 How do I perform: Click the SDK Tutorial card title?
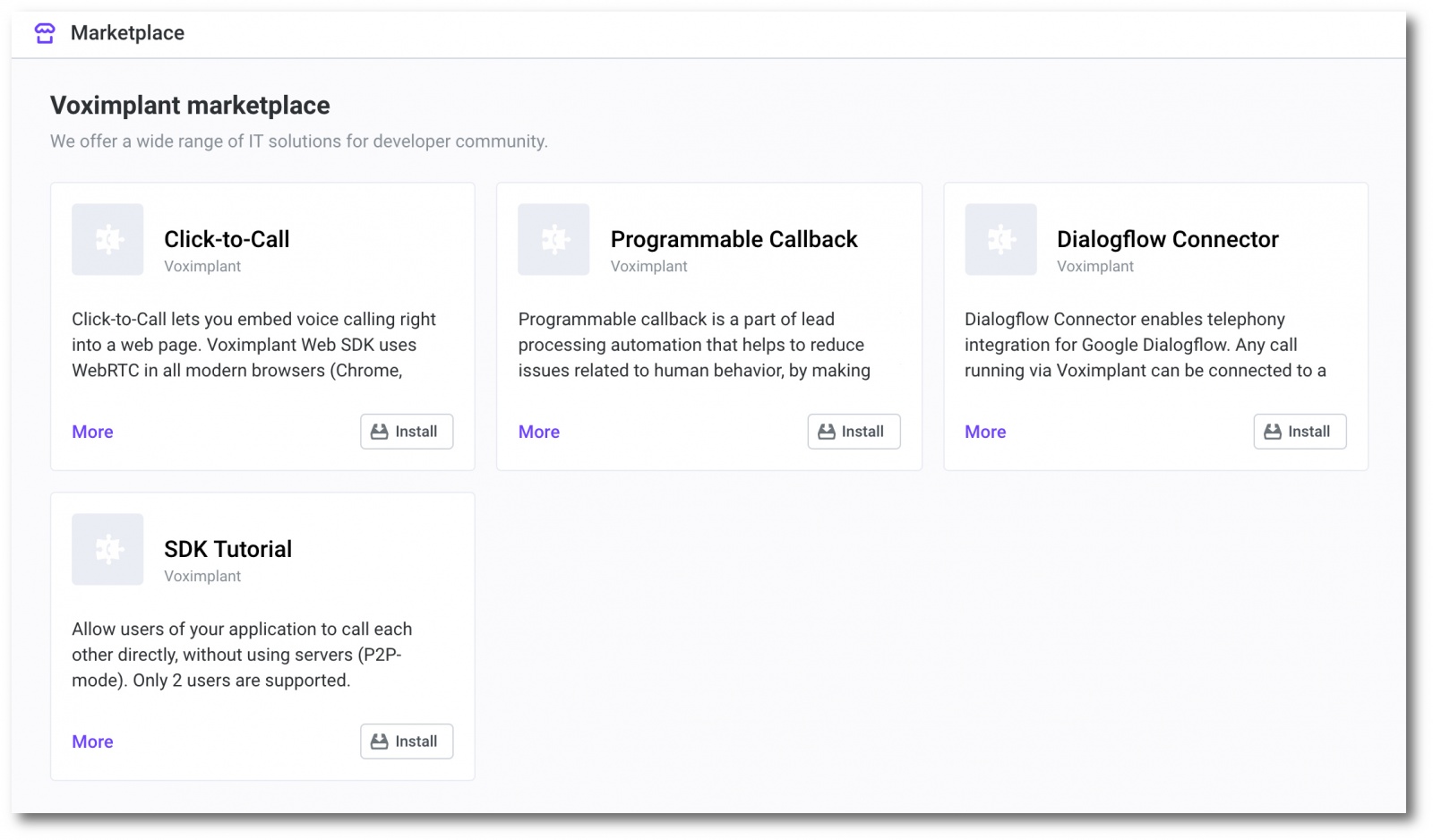pos(227,549)
